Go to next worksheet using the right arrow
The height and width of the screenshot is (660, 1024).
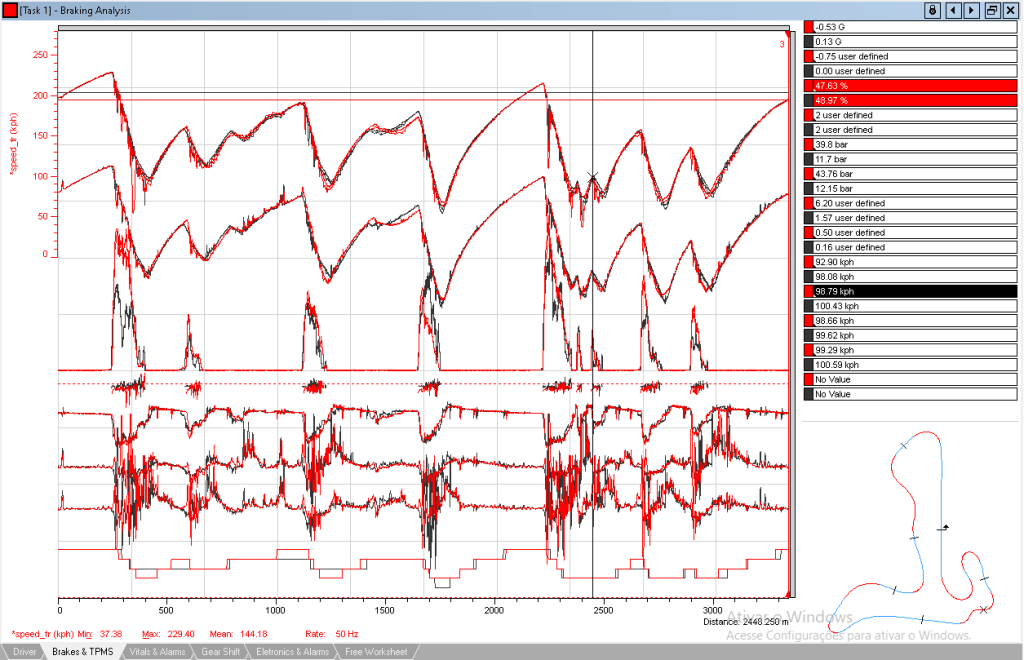tap(970, 10)
